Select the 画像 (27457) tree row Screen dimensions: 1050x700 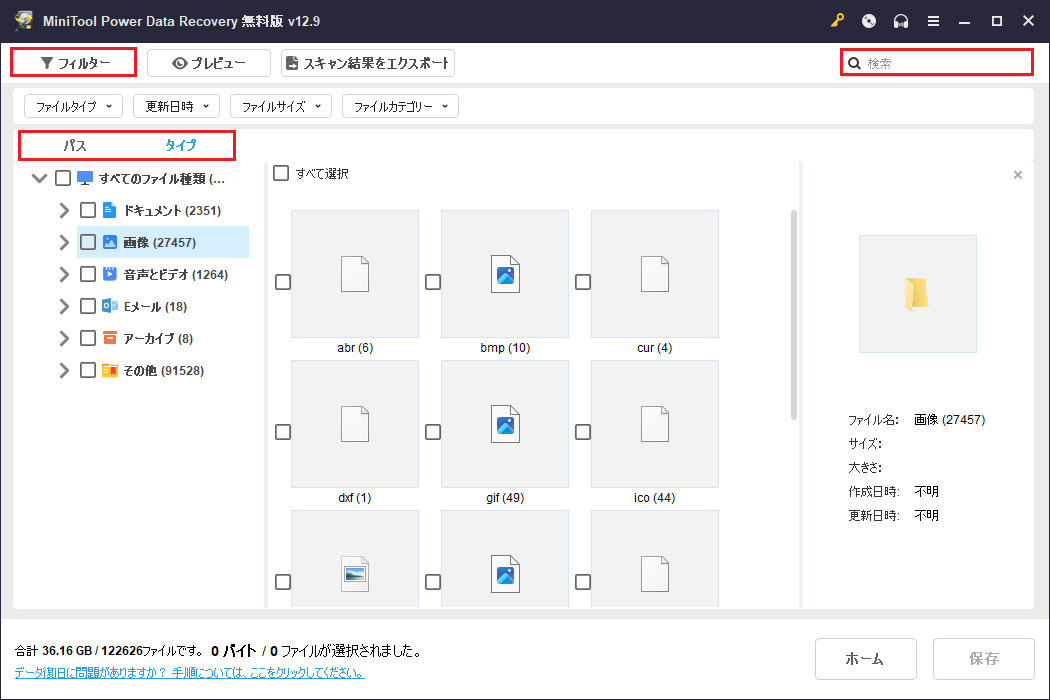tap(163, 242)
